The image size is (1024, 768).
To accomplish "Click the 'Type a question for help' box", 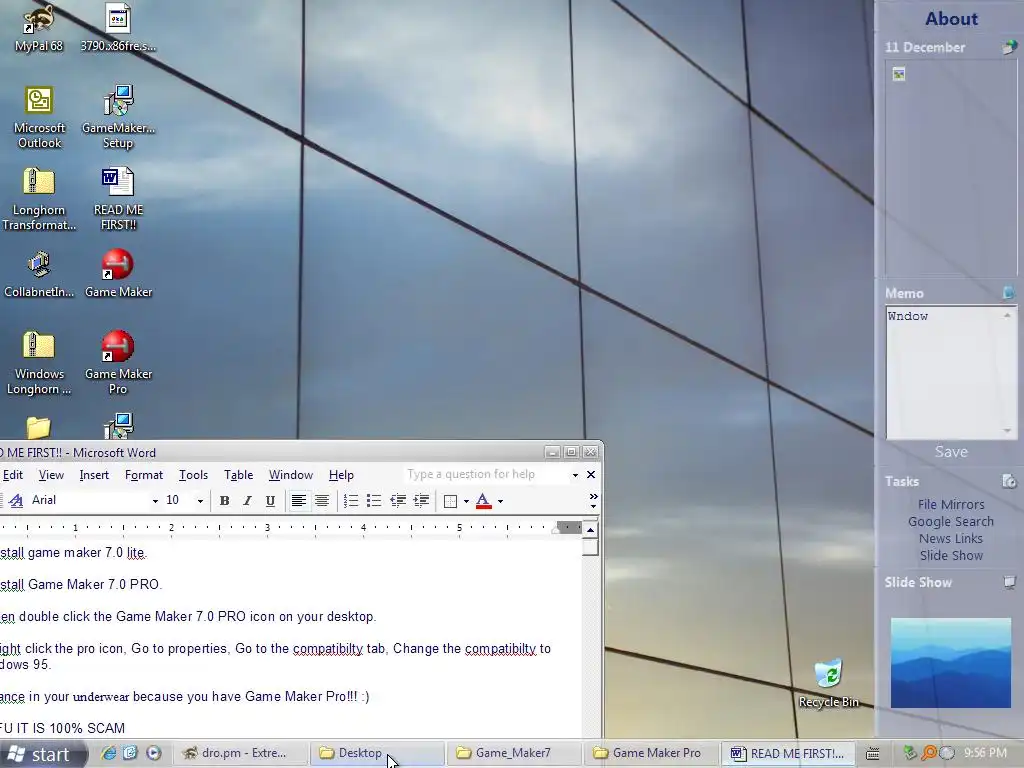I will click(485, 474).
